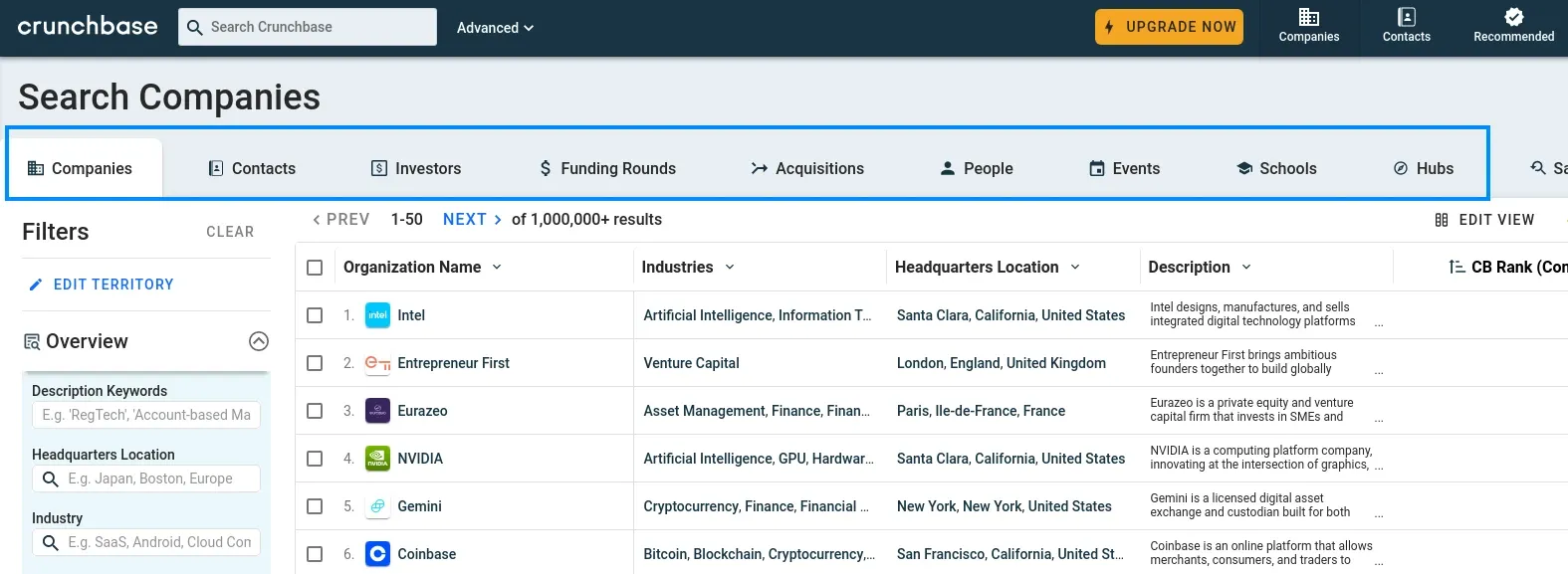Click the lightning bolt on Upgrade Now

pyautogui.click(x=1109, y=27)
